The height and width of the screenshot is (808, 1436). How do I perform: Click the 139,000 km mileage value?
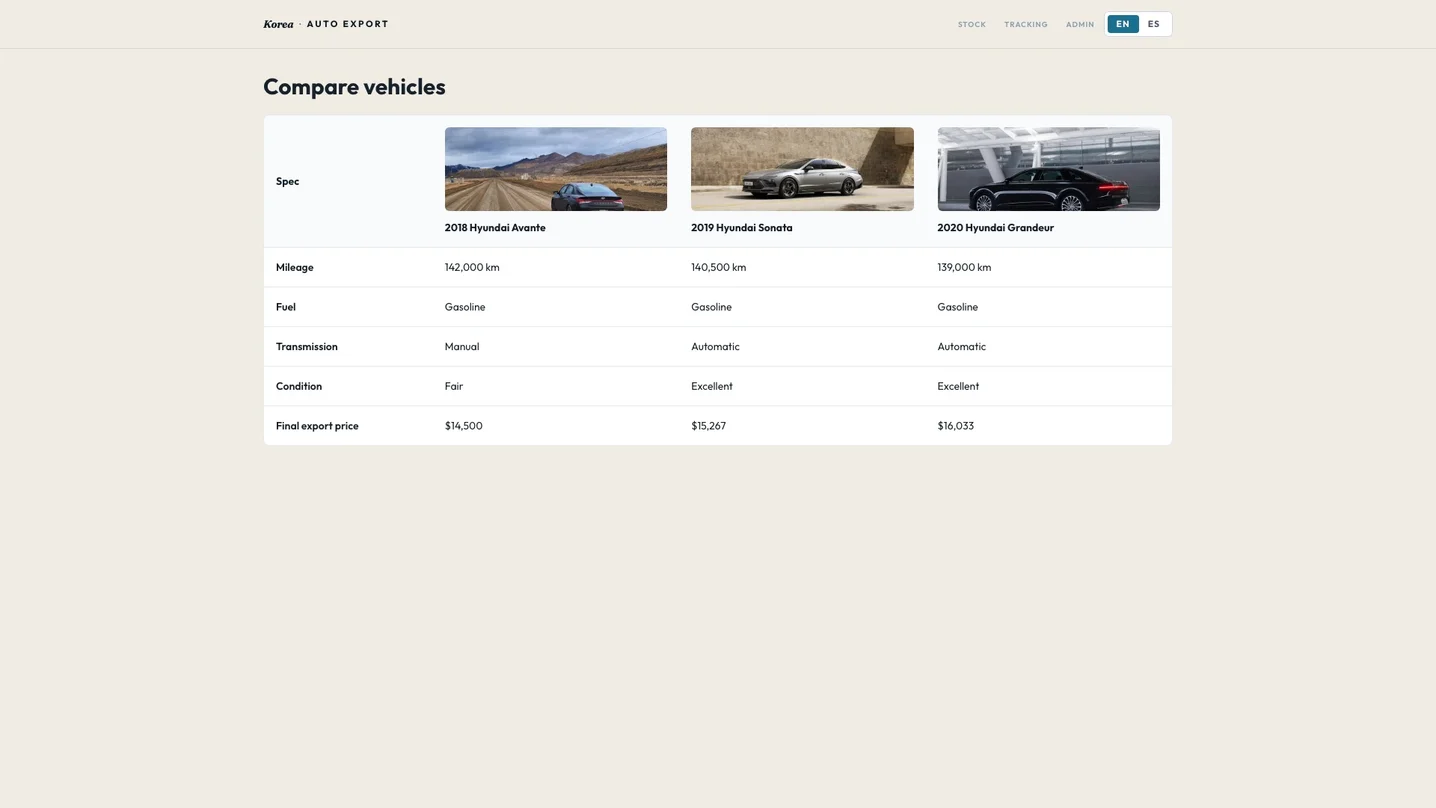pyautogui.click(x=965, y=268)
